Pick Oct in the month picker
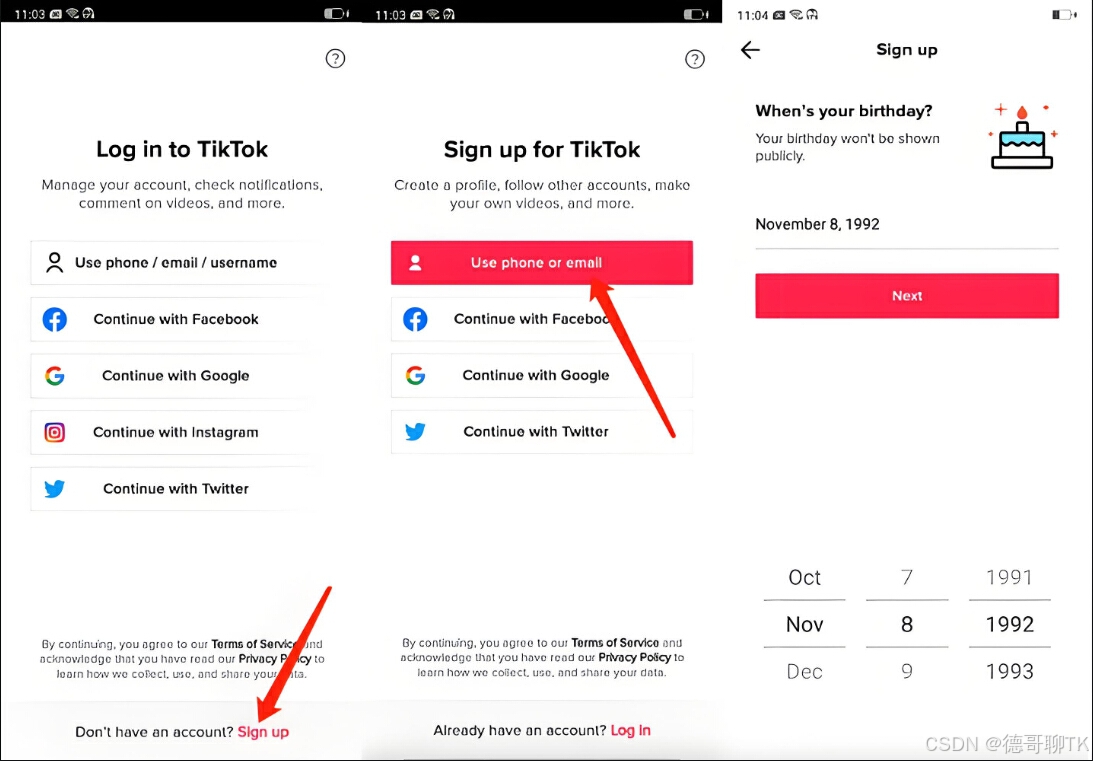Screen dimensions: 1093x761 [x=804, y=577]
